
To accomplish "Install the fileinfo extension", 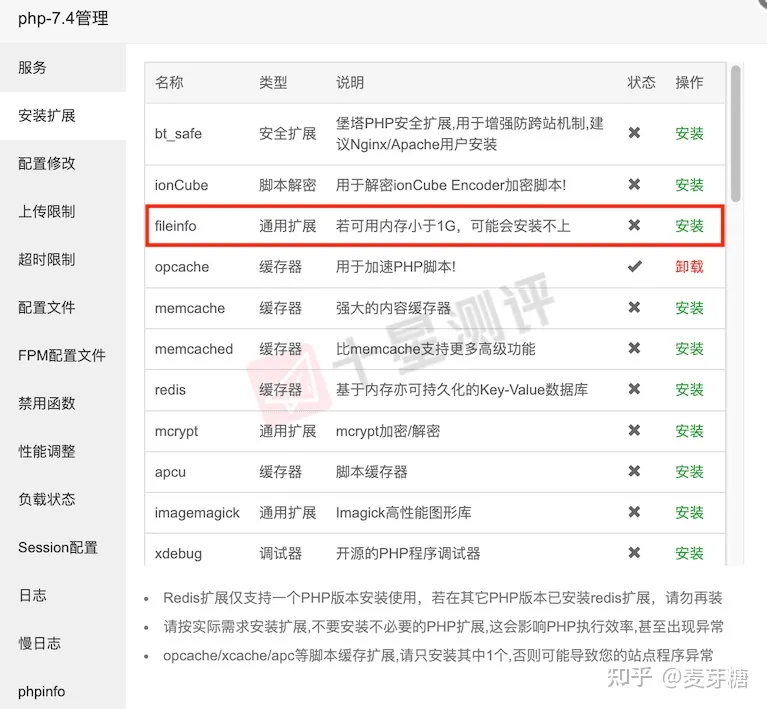I will click(x=689, y=226).
